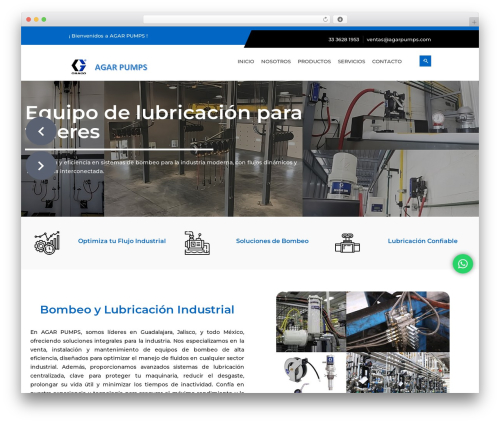Open WhatsApp chat floating button
Viewport: 500px width, 423px height.
463,264
